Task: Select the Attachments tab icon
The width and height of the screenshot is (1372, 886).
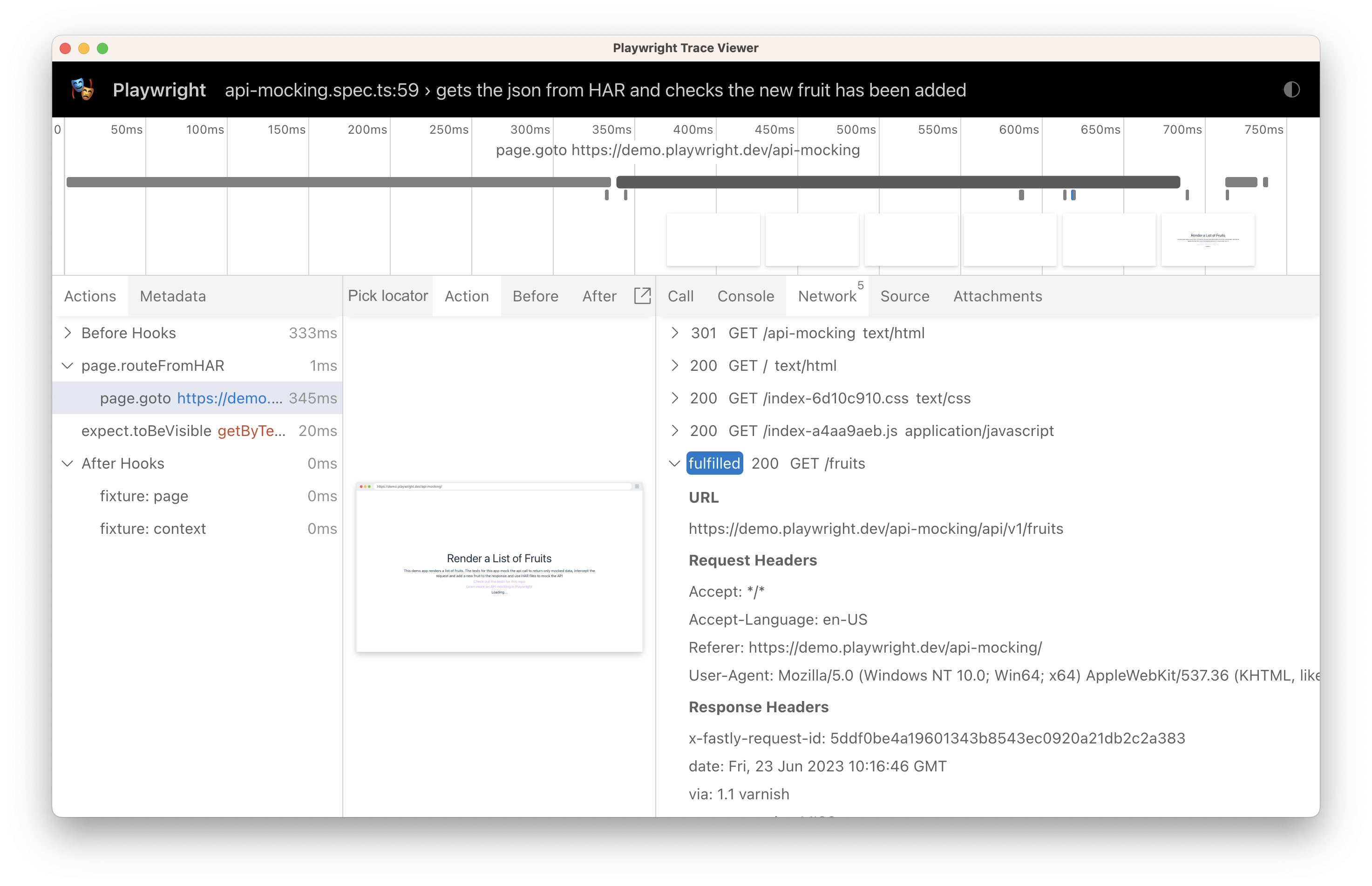Action: point(996,296)
